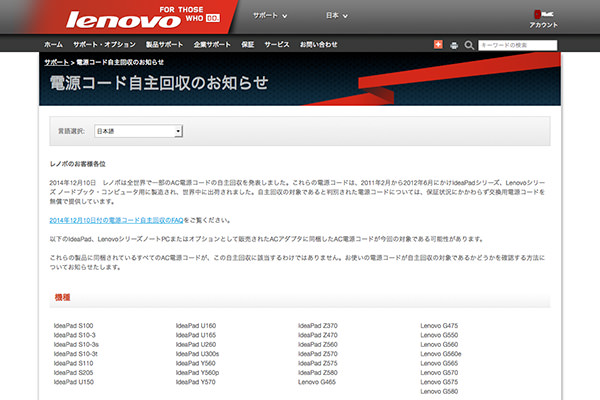Open サポート・オプション menu item
Image resolution: width=600 pixels, height=400 pixels.
104,45
